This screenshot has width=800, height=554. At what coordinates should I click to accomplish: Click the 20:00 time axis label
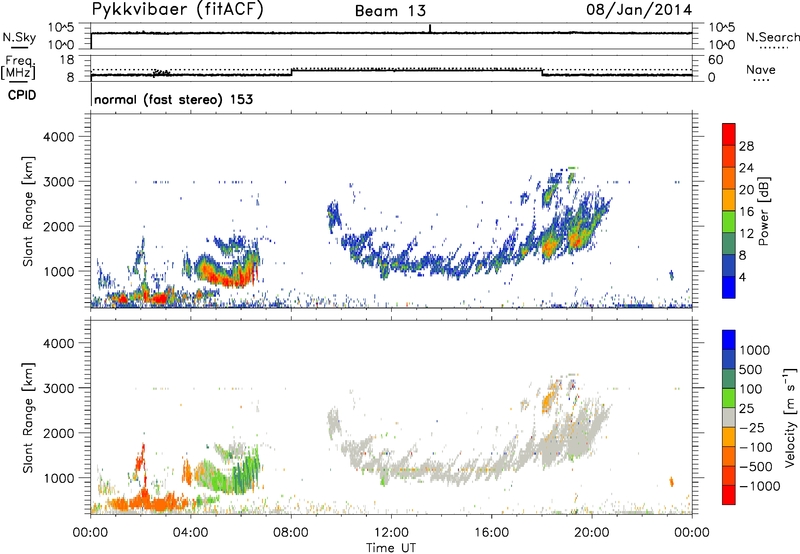tap(592, 533)
